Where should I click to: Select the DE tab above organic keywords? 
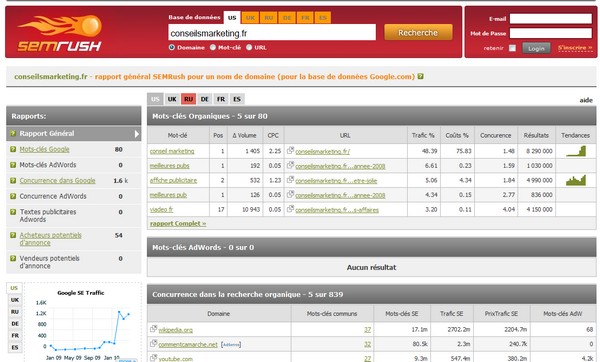click(x=205, y=99)
